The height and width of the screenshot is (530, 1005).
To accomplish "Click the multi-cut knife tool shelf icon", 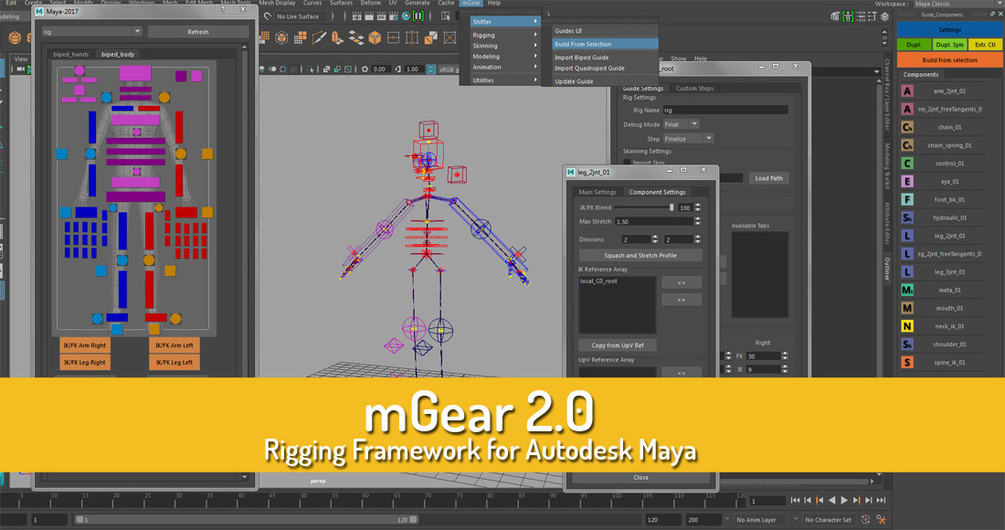I will (x=319, y=38).
